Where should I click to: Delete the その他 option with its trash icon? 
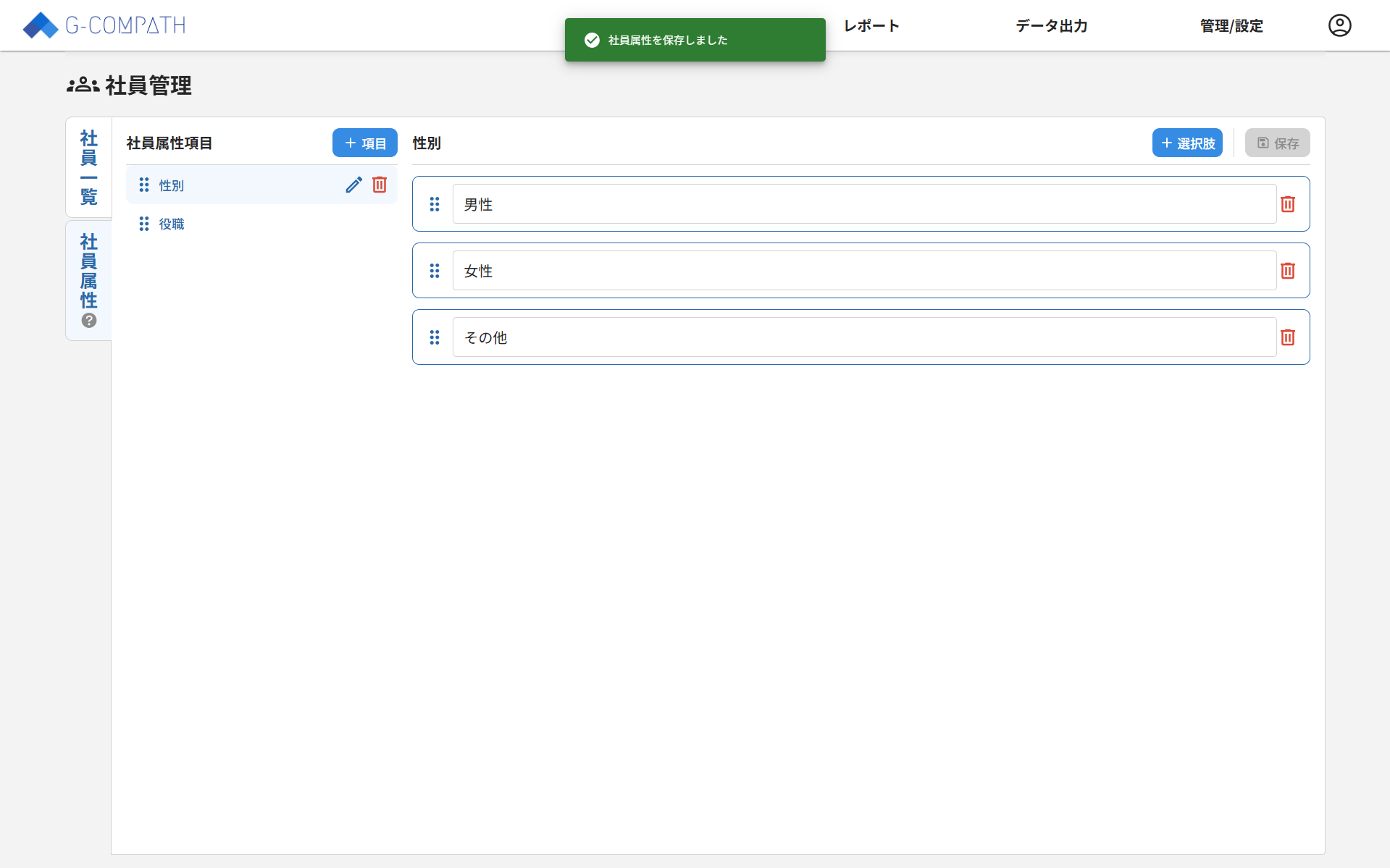pos(1287,337)
